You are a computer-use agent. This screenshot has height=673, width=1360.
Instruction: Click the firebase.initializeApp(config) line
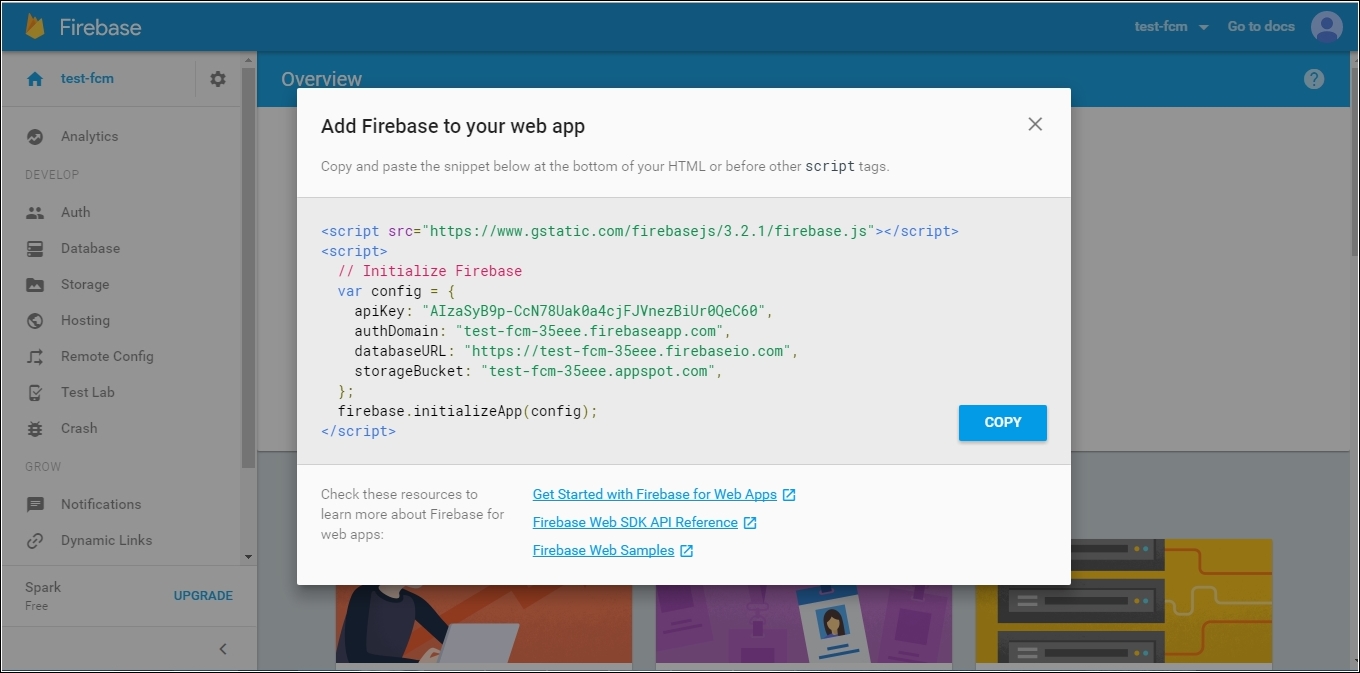(x=468, y=411)
